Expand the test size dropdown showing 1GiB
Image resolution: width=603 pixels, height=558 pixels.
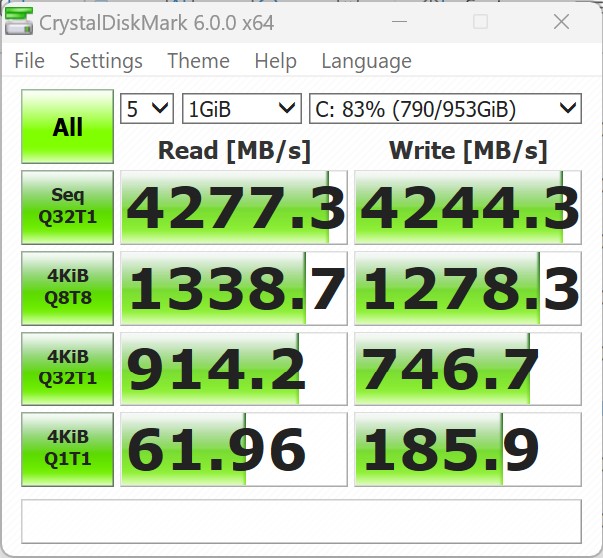(242, 108)
